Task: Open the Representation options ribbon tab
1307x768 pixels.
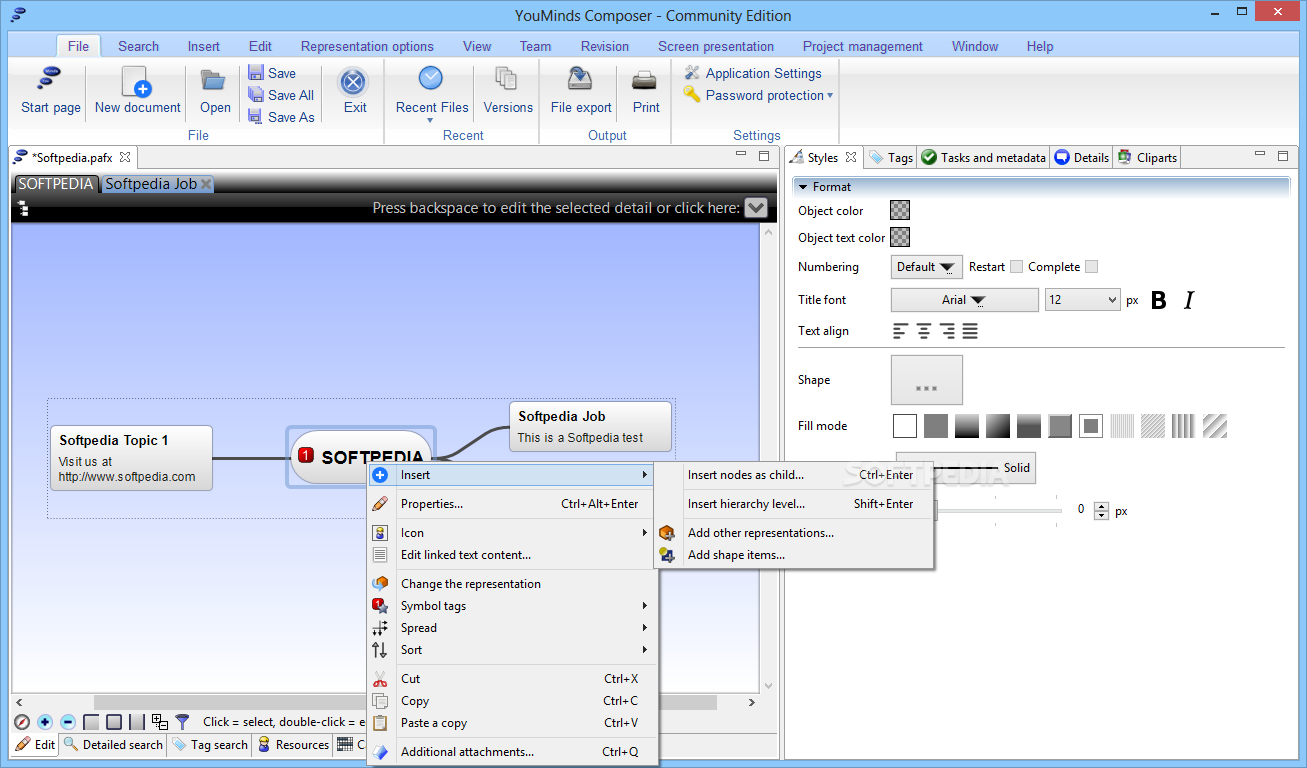Action: click(367, 46)
